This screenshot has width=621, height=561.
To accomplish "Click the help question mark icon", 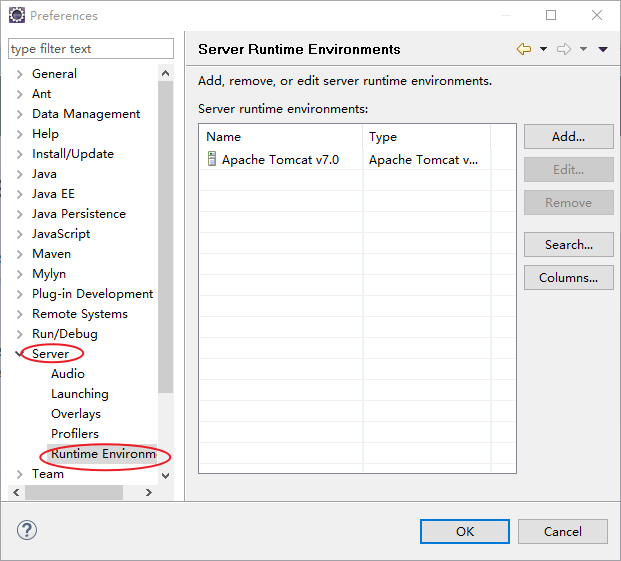I will pyautogui.click(x=27, y=530).
